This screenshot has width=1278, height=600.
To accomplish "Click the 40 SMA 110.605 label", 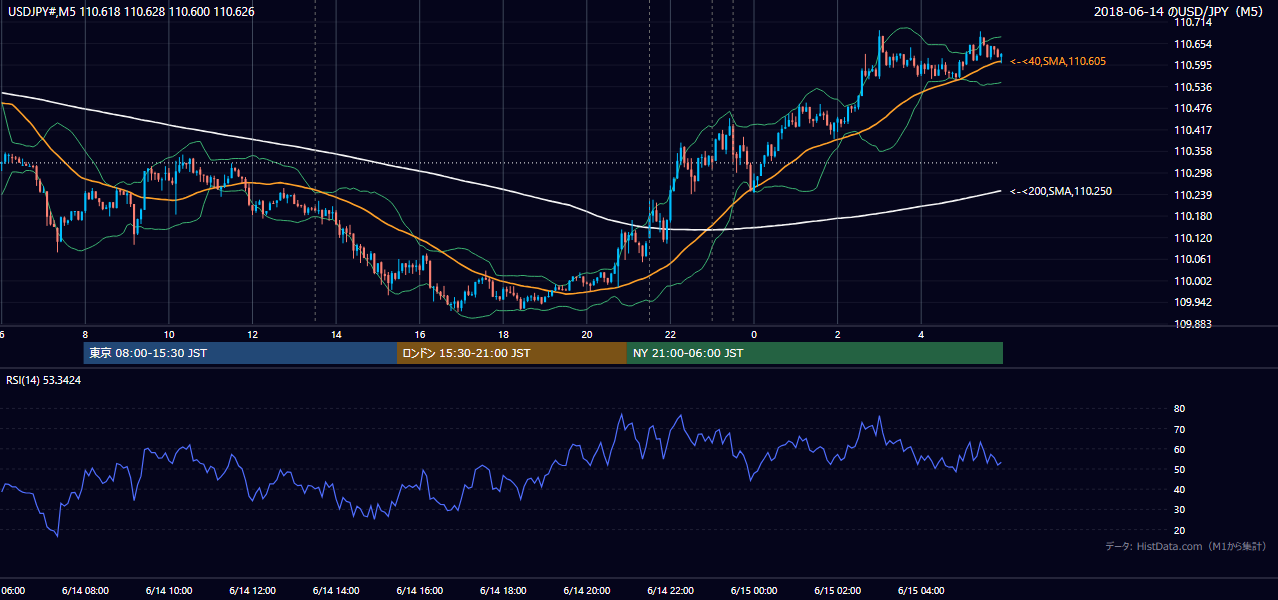I will point(1058,62).
